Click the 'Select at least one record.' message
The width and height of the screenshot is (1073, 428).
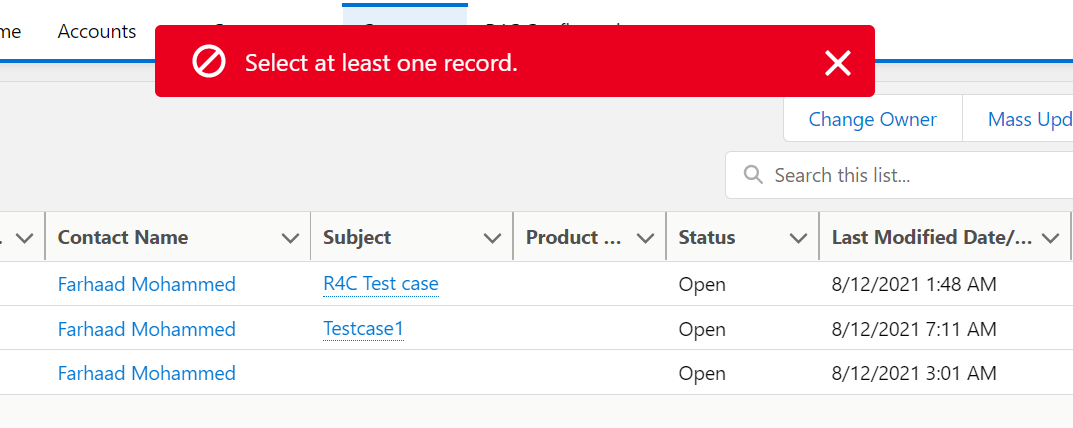pos(381,63)
